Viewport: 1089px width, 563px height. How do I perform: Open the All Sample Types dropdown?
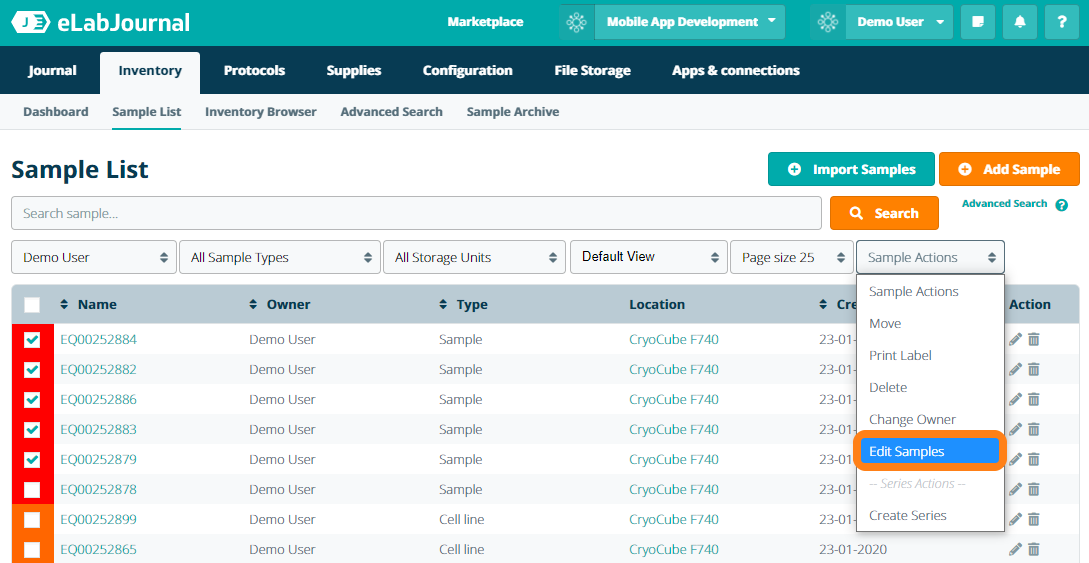point(279,257)
